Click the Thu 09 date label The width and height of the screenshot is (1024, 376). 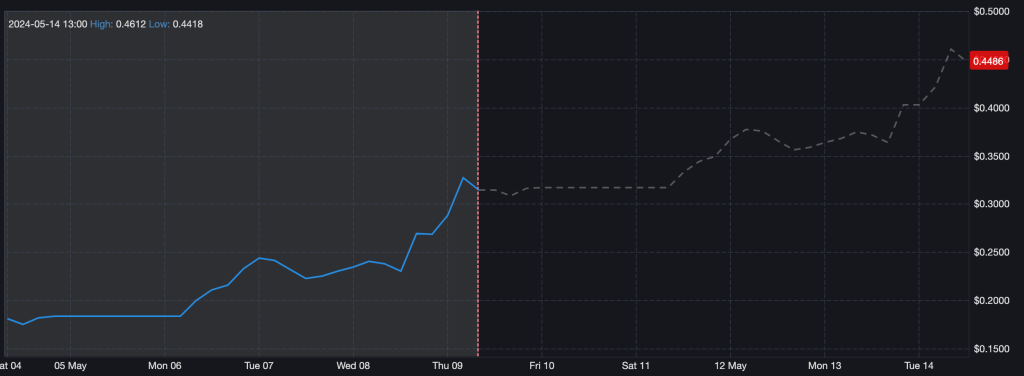pos(448,366)
